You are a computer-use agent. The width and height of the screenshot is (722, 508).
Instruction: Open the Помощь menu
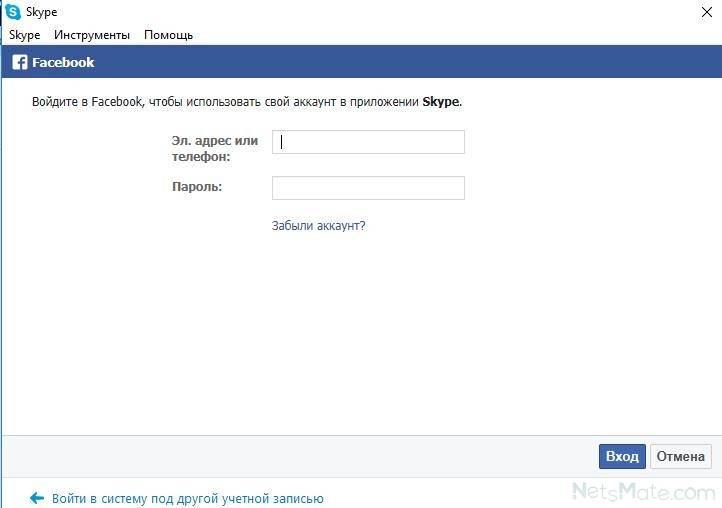[x=168, y=35]
